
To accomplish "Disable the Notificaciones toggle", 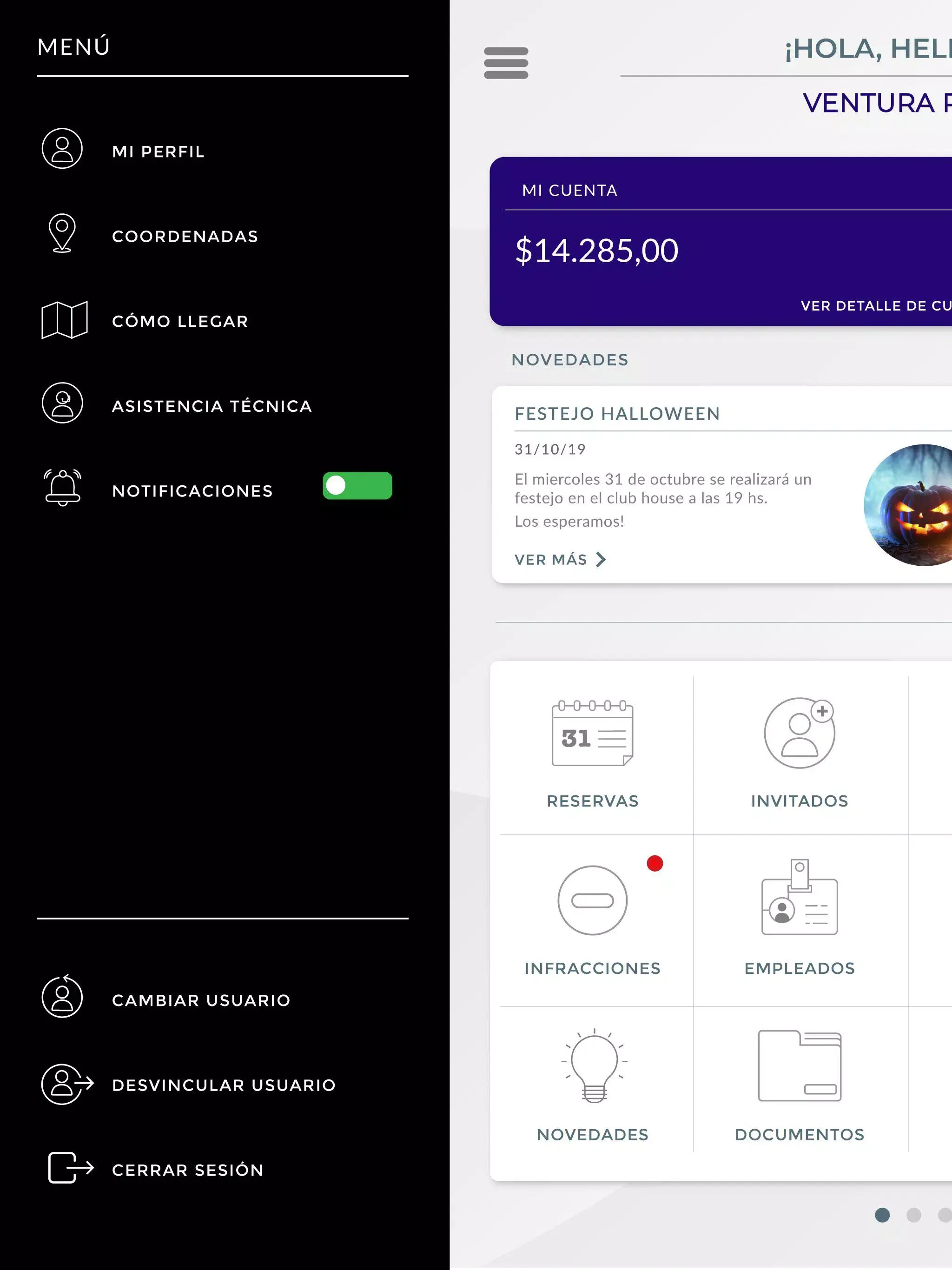I will click(x=357, y=486).
